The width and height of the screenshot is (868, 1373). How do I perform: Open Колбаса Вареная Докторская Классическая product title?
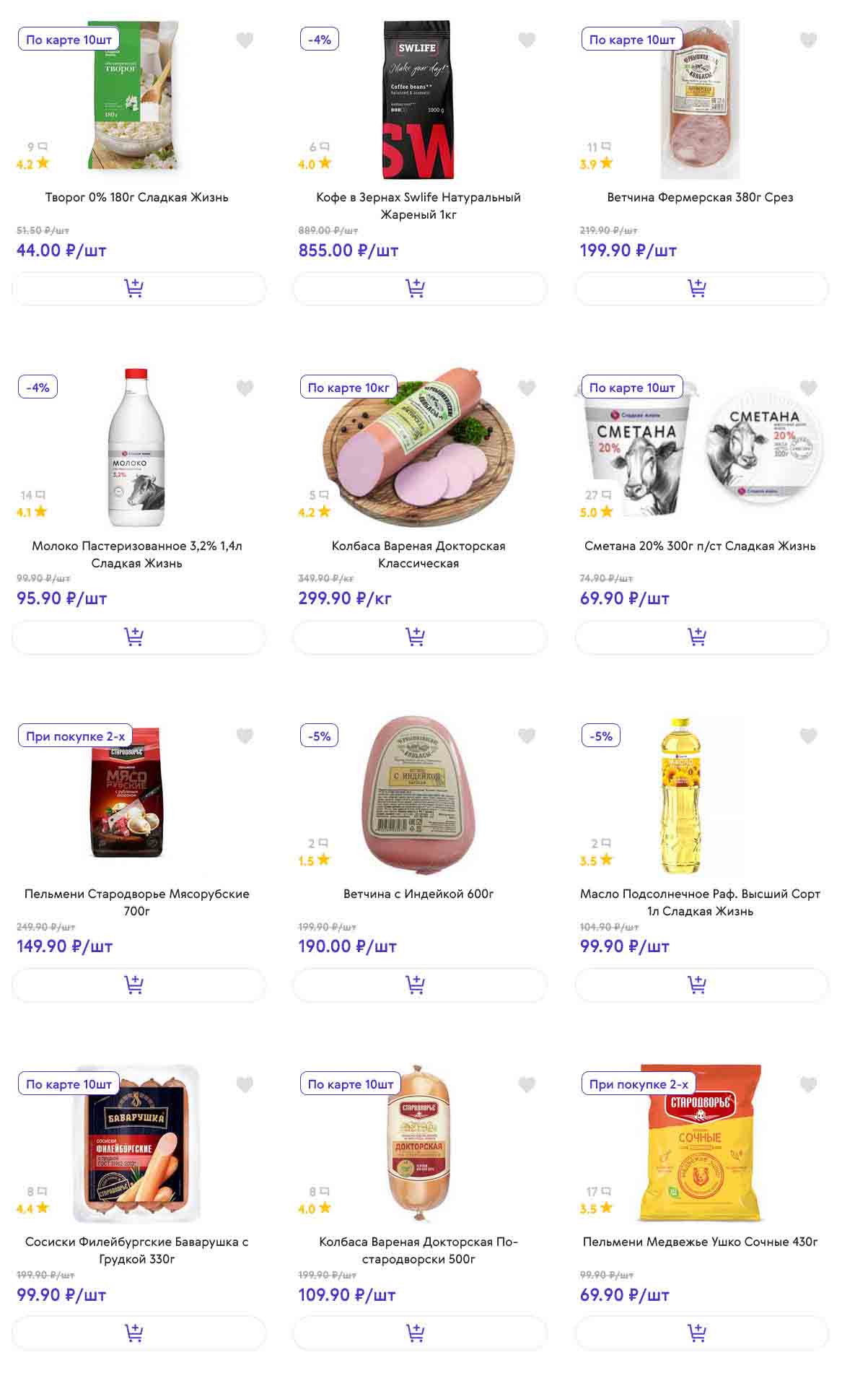coord(418,554)
